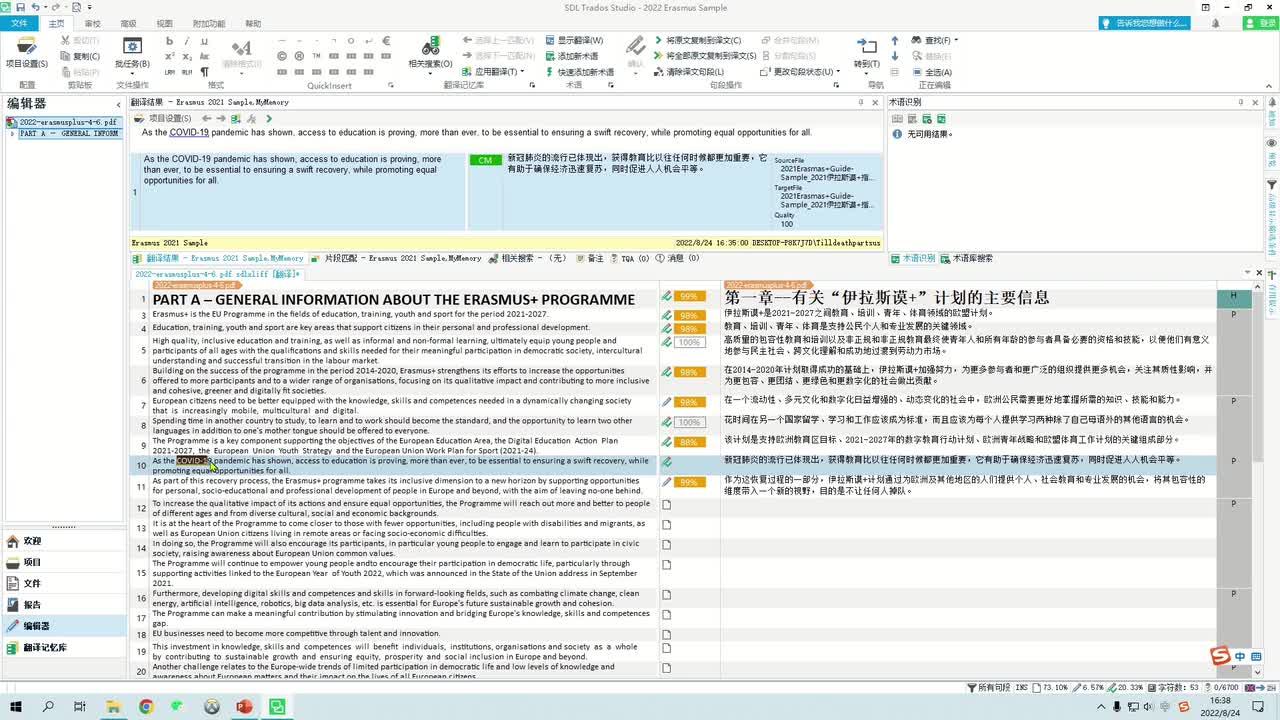Open the File ribbon tab
This screenshot has height=720, width=1280.
tap(19, 23)
